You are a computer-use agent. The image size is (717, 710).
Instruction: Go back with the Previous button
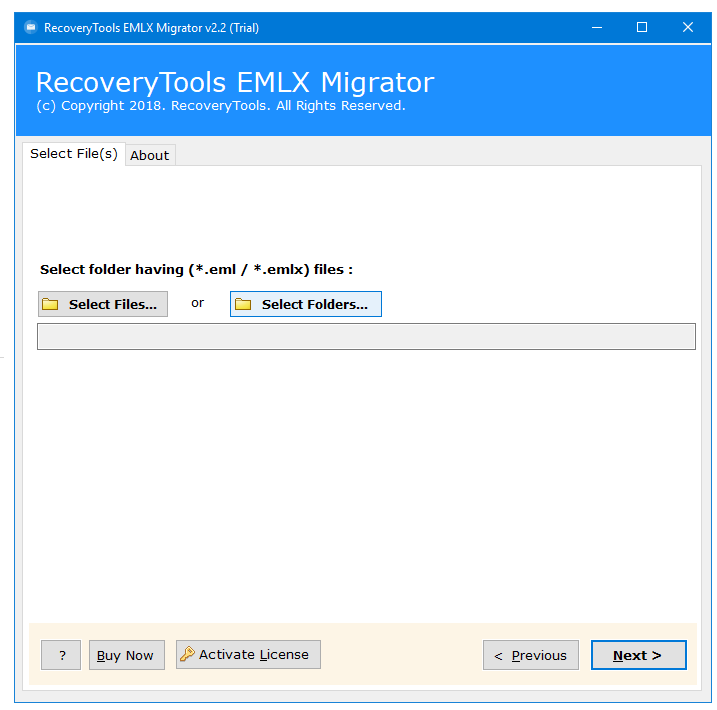(x=531, y=655)
